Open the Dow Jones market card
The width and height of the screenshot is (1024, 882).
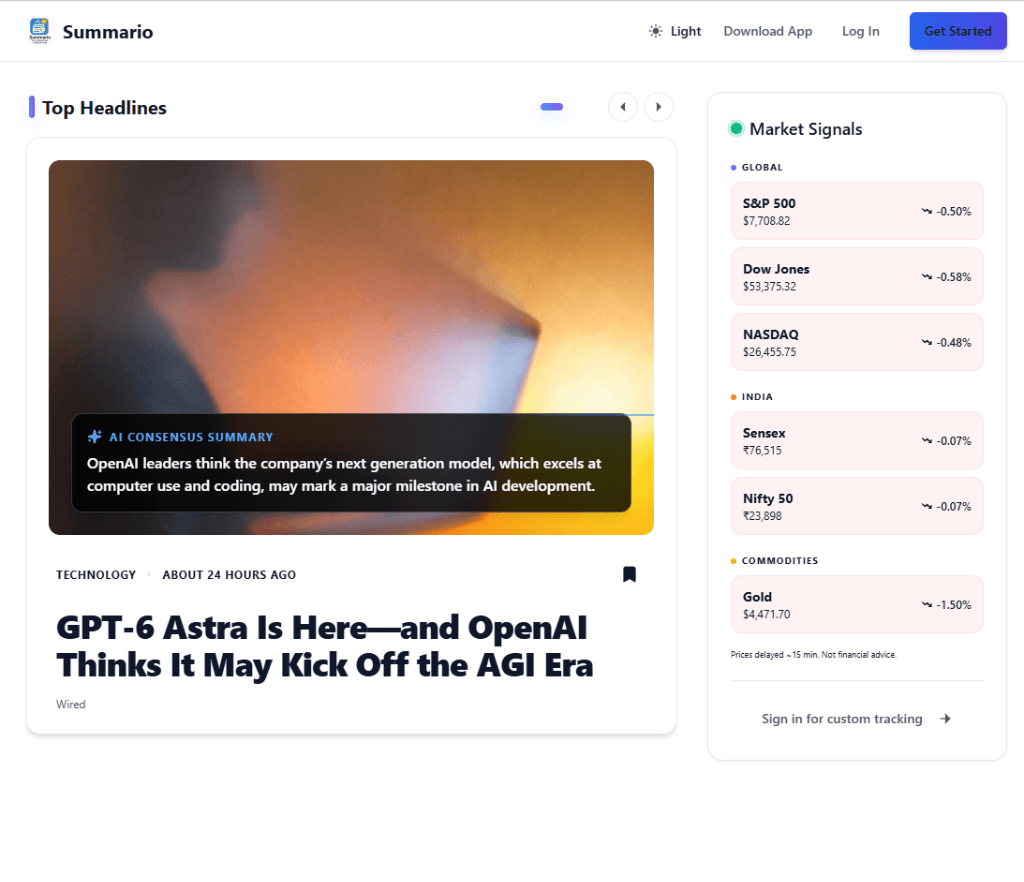coord(857,277)
